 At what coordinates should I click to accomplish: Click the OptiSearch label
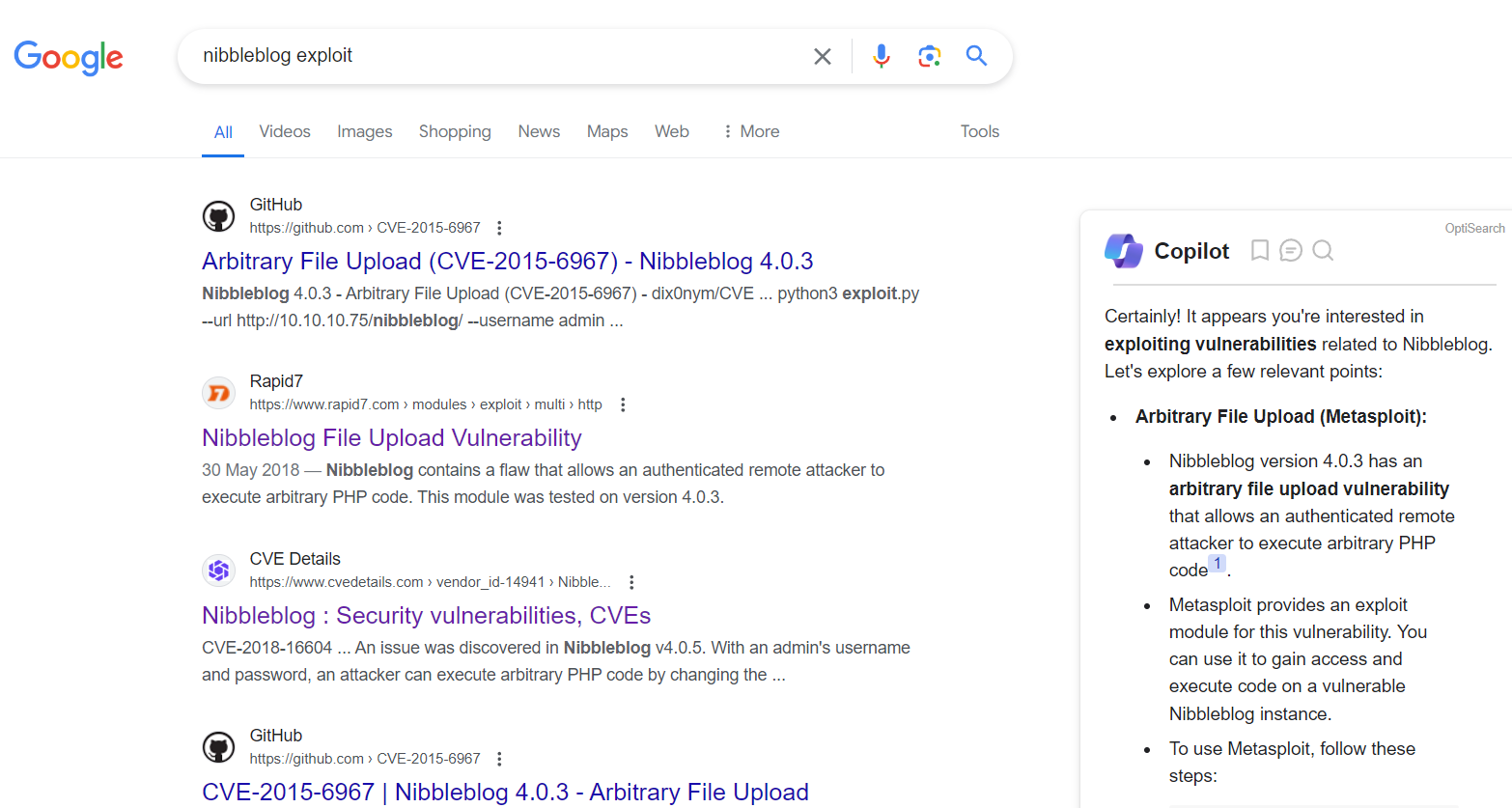[x=1474, y=229]
